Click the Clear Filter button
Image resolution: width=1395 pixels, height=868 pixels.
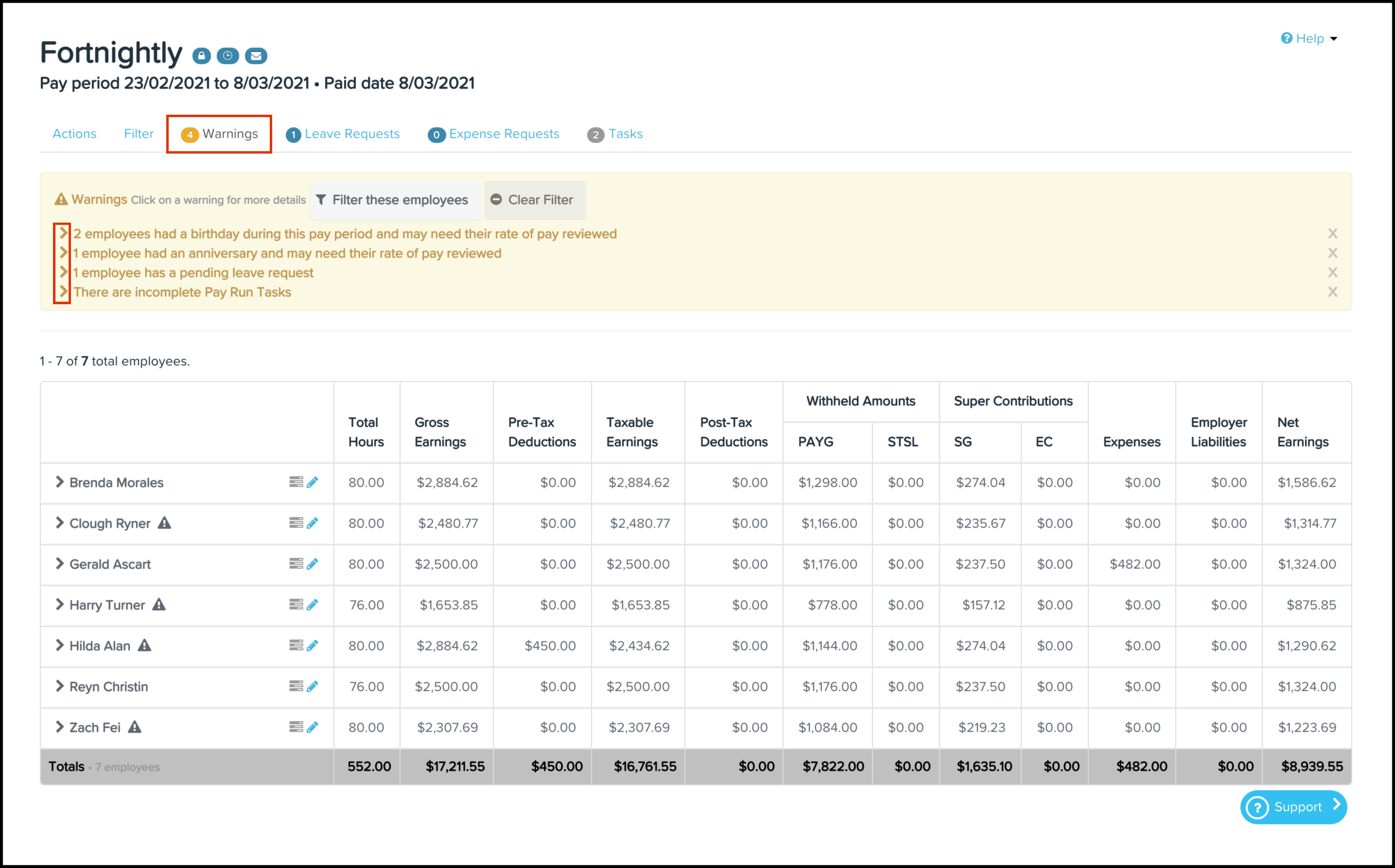[534, 200]
